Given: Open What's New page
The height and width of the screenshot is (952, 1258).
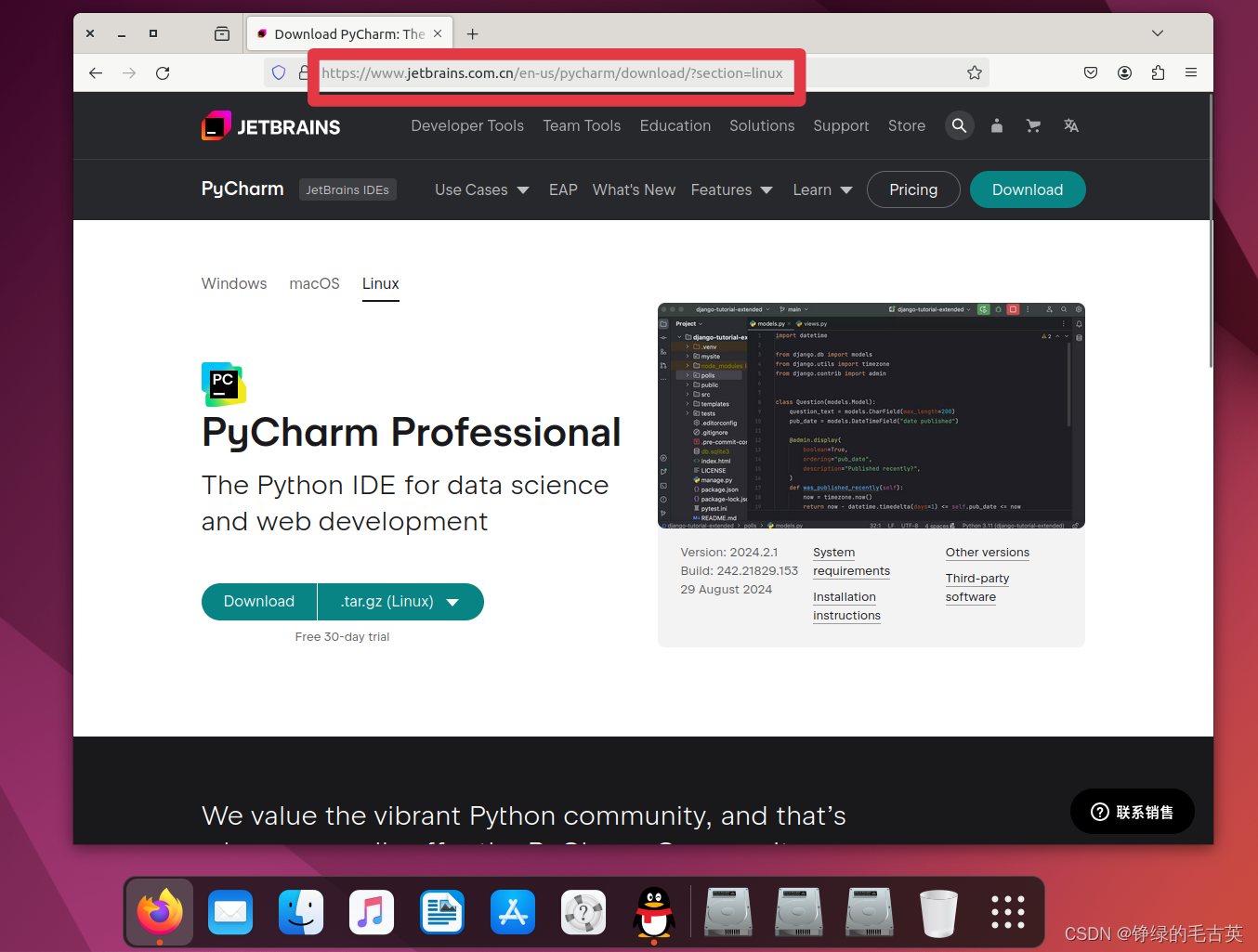Looking at the screenshot, I should [x=634, y=189].
